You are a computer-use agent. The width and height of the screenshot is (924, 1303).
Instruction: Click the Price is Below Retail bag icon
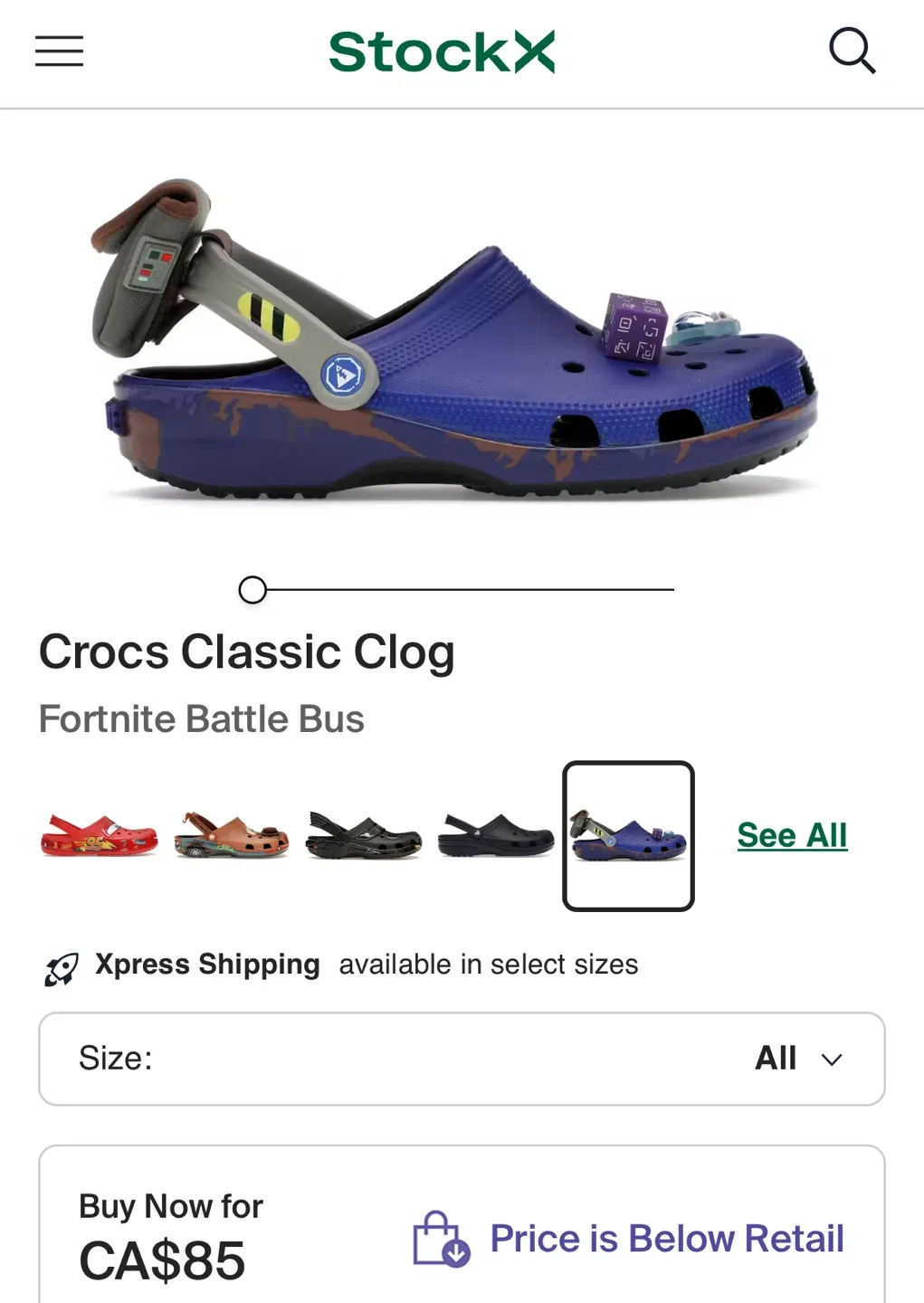(x=441, y=1239)
